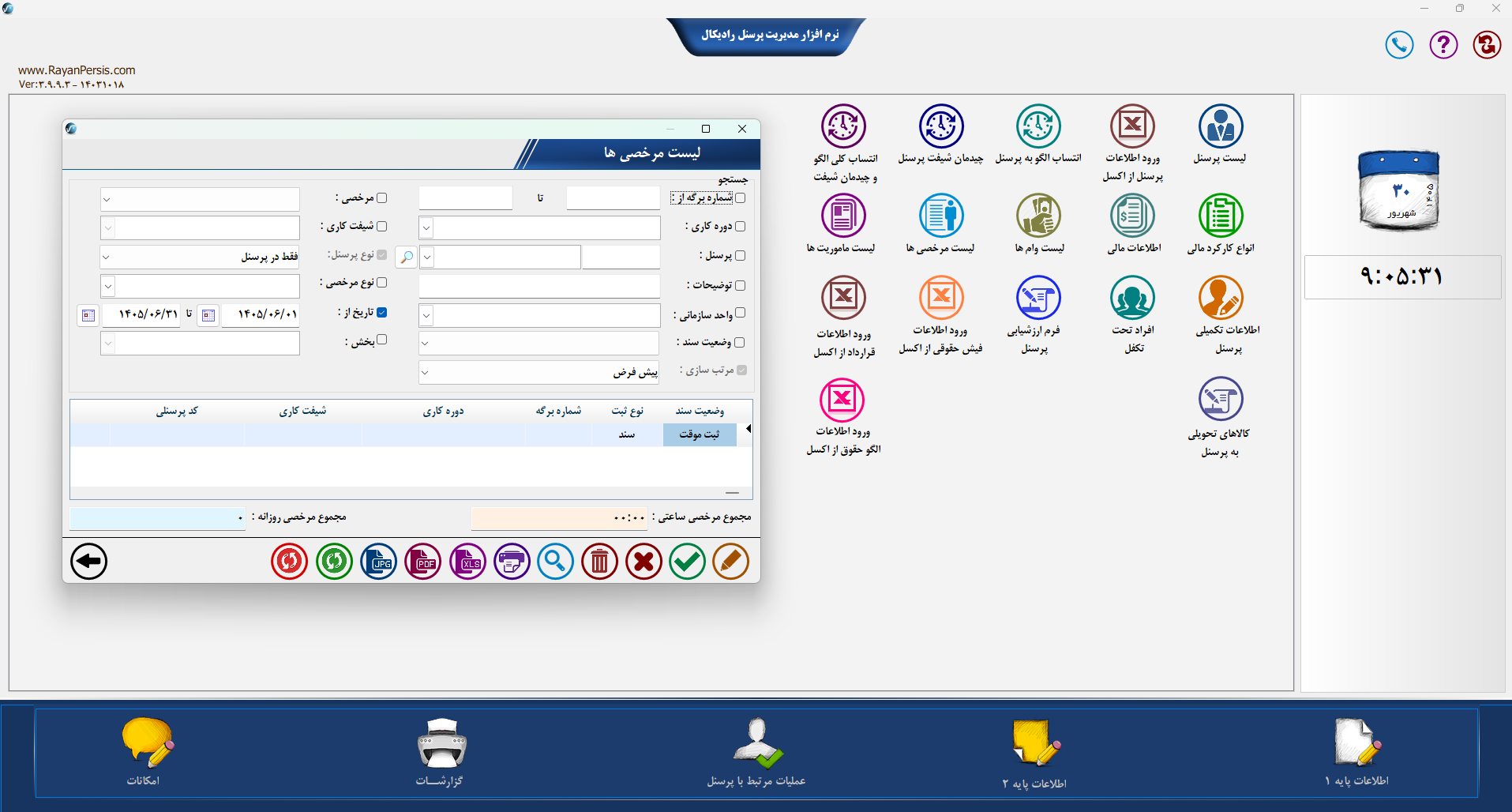Select the 'ثبت موقت' table cell
1512x812 pixels.
point(700,434)
